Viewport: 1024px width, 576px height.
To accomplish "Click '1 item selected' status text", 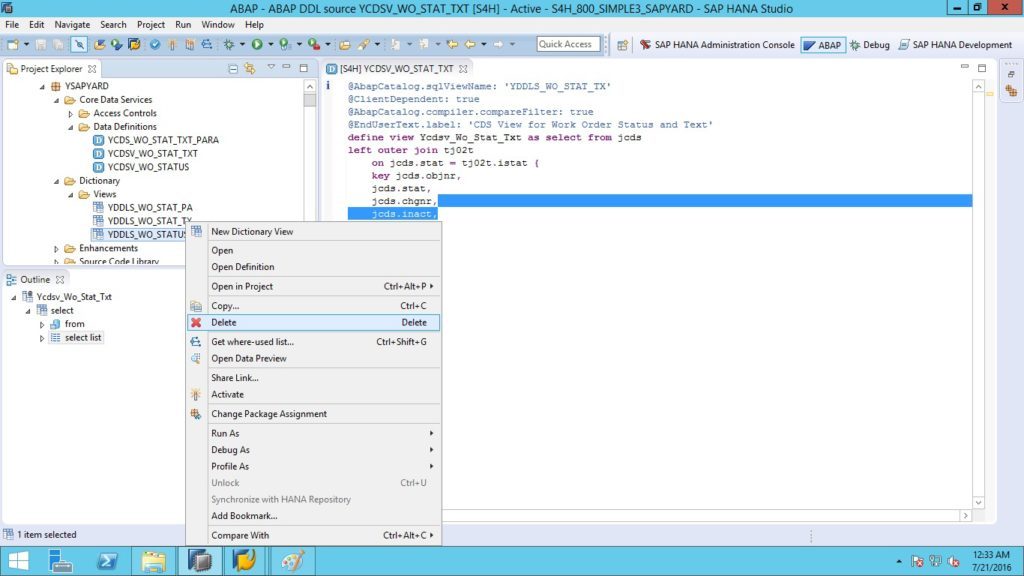I will tap(46, 535).
